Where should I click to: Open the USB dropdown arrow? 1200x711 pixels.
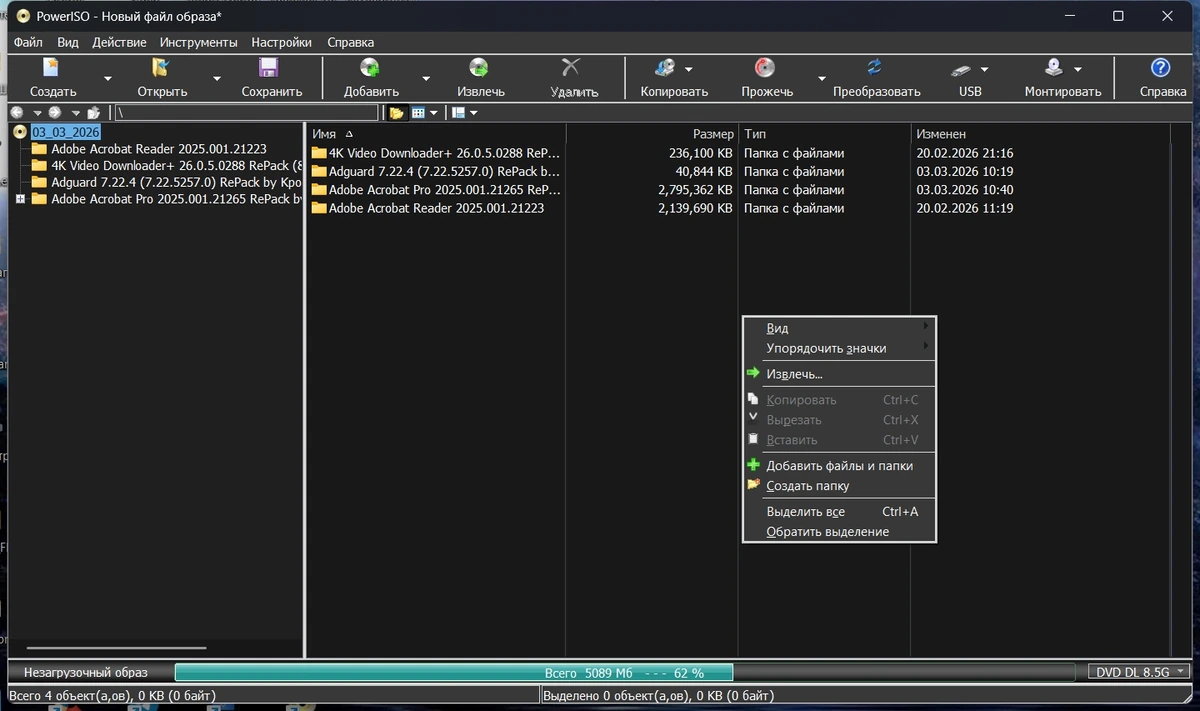pyautogui.click(x=984, y=69)
